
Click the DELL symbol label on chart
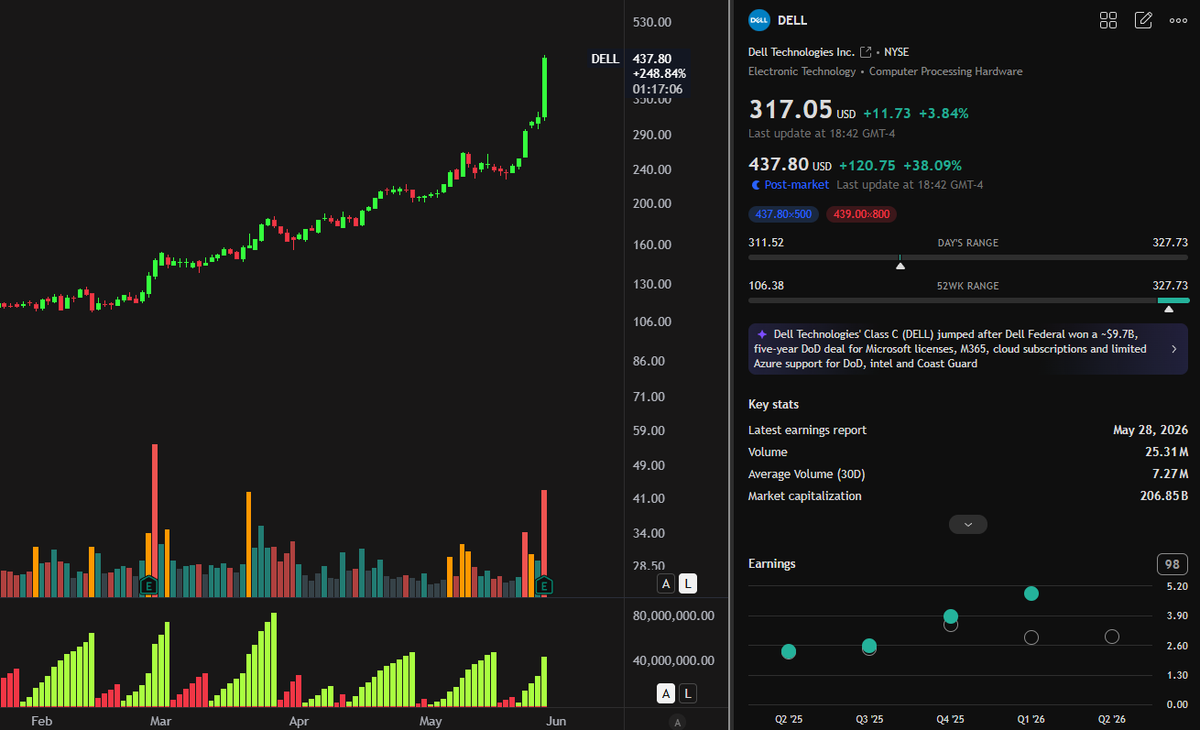tap(605, 59)
